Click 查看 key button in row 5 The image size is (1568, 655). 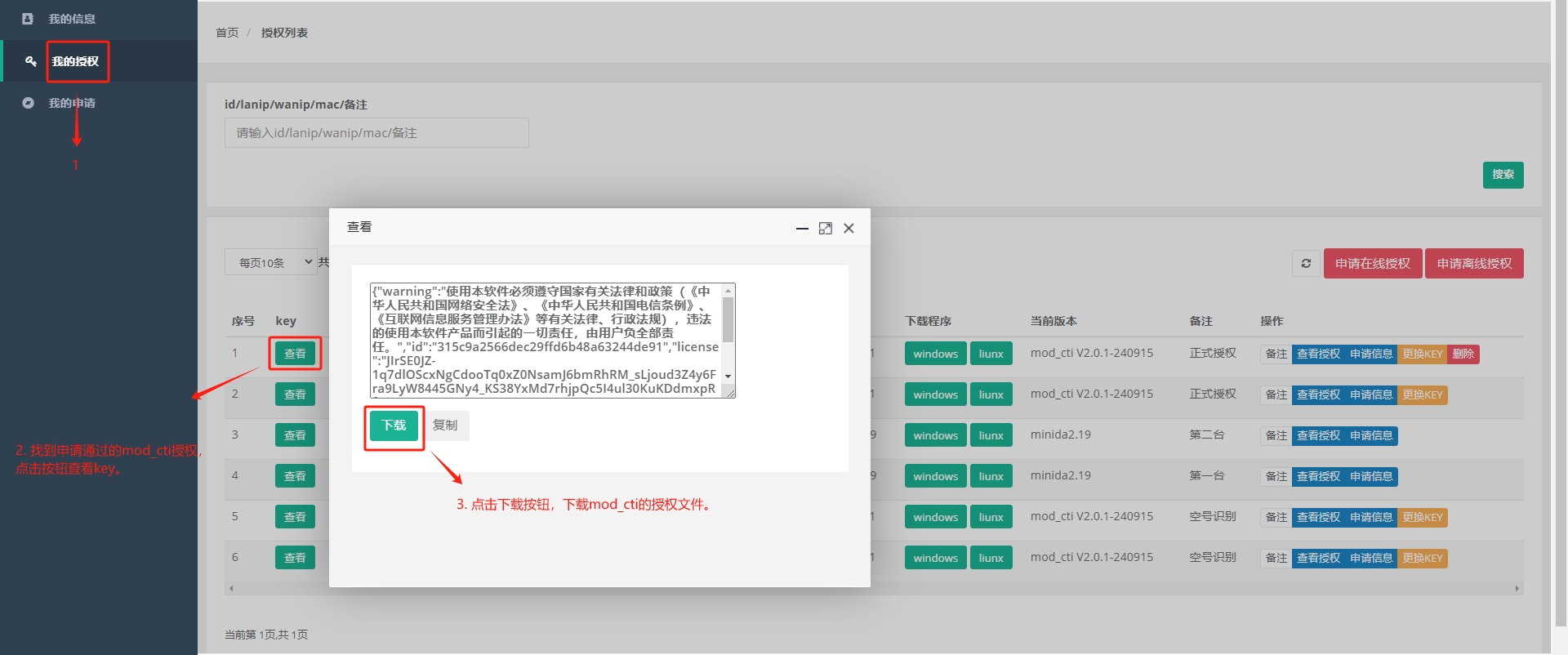click(295, 517)
